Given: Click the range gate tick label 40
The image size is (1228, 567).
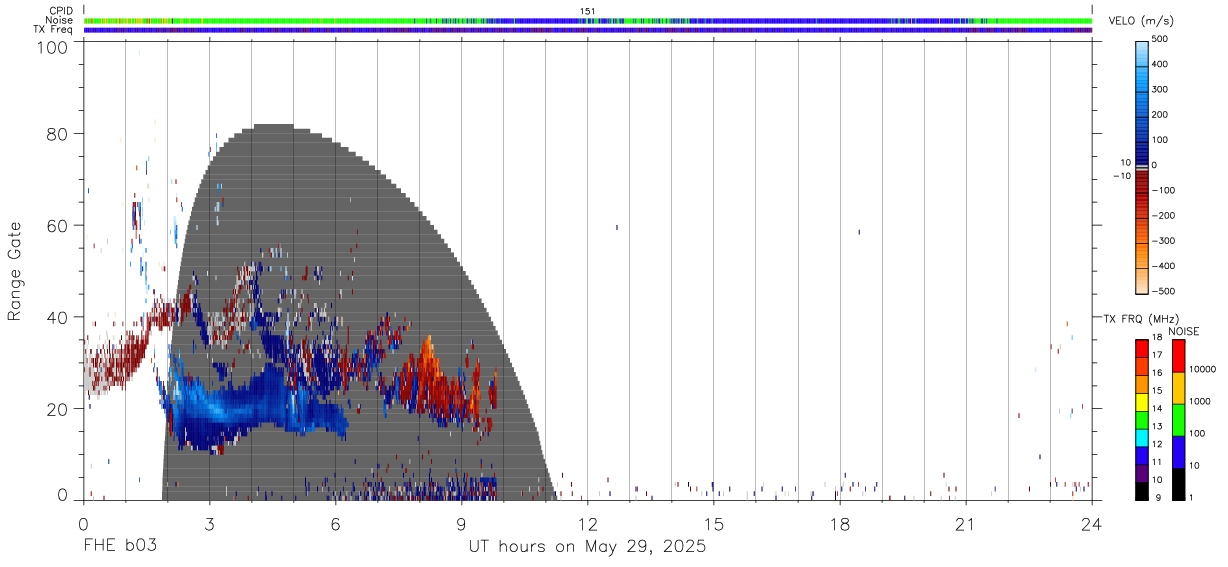Looking at the screenshot, I should click(56, 317).
